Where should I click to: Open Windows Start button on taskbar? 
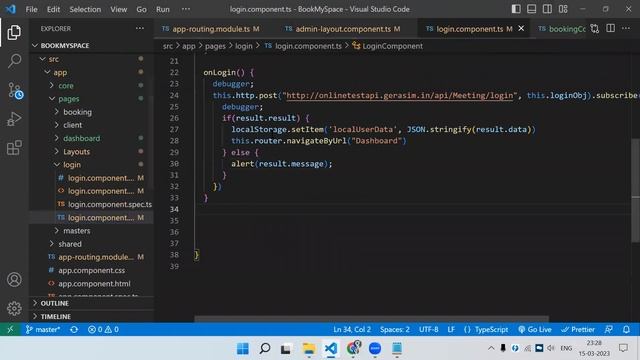point(242,348)
